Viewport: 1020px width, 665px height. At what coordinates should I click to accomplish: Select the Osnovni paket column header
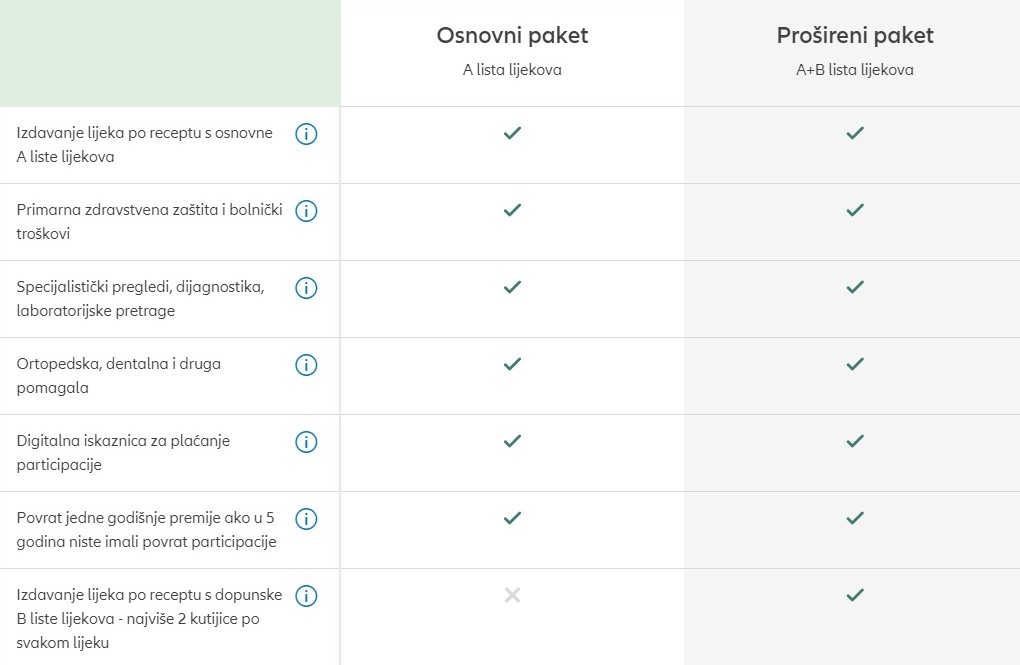(512, 36)
